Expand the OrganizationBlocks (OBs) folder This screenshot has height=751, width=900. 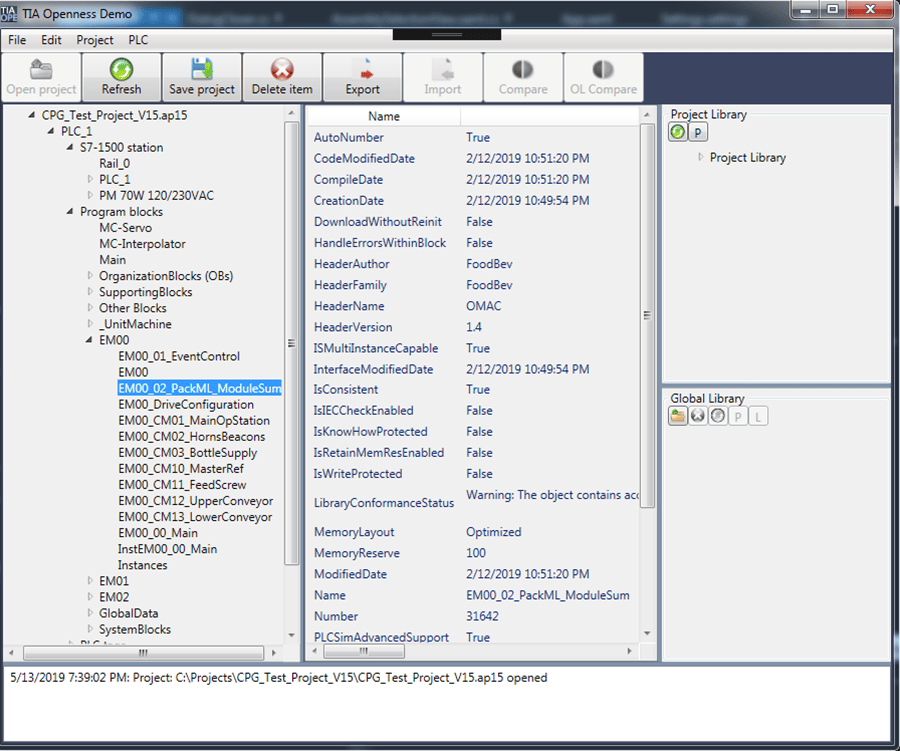pos(90,276)
